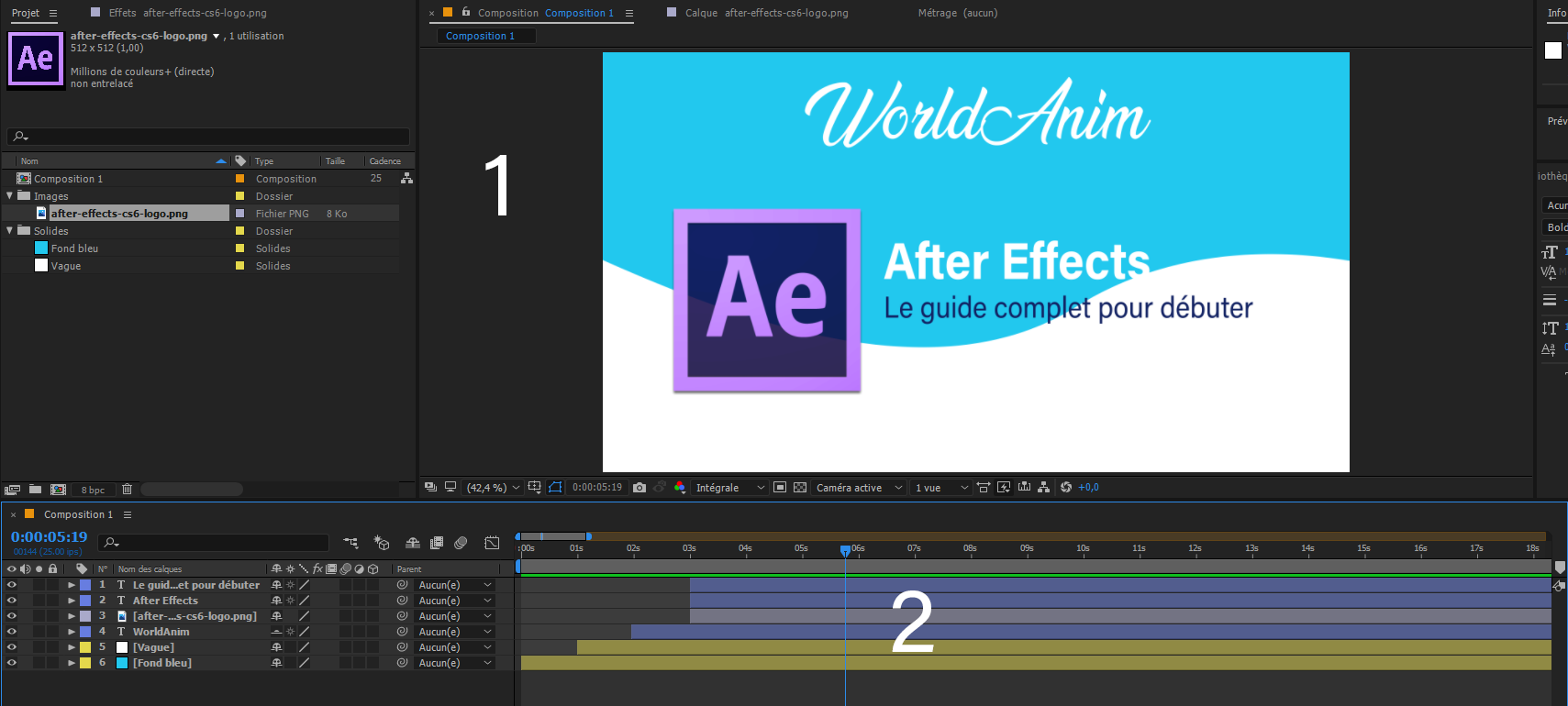Click the Fond bleu solid color swatch in Project

pyautogui.click(x=41, y=248)
